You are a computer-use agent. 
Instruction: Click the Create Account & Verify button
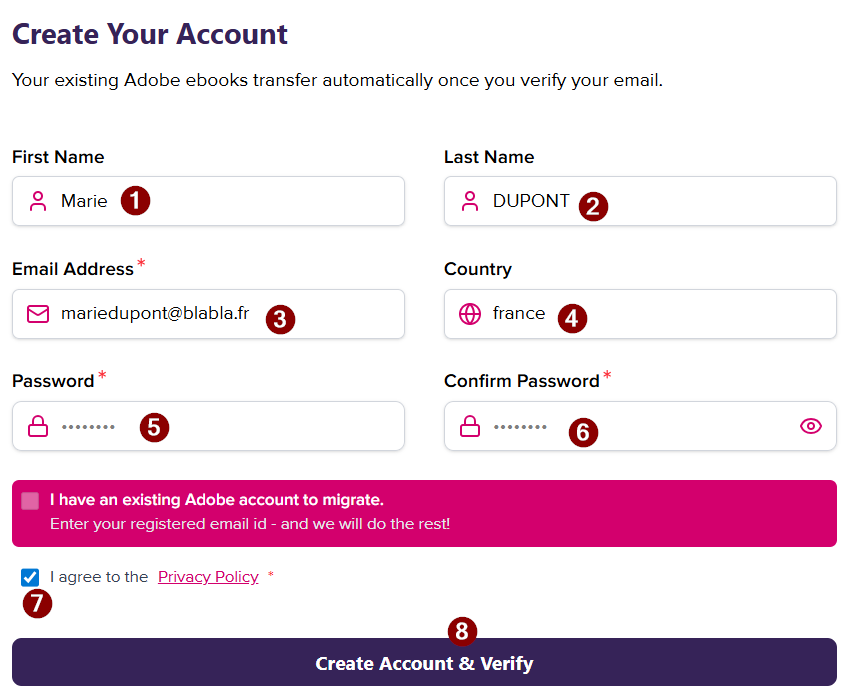(425, 662)
